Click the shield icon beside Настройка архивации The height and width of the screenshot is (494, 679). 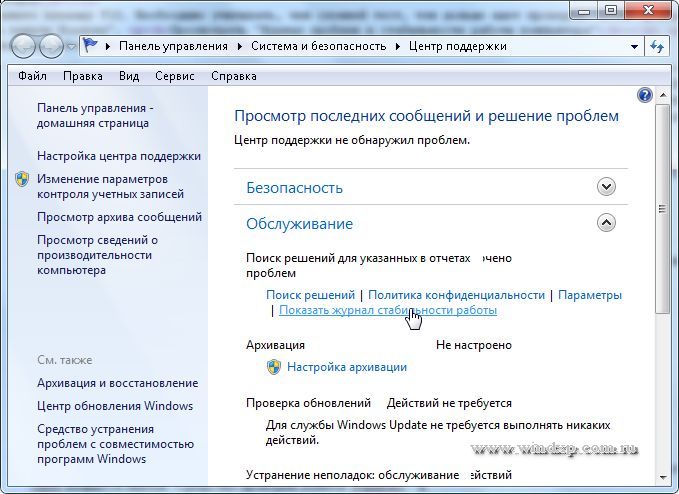point(274,367)
